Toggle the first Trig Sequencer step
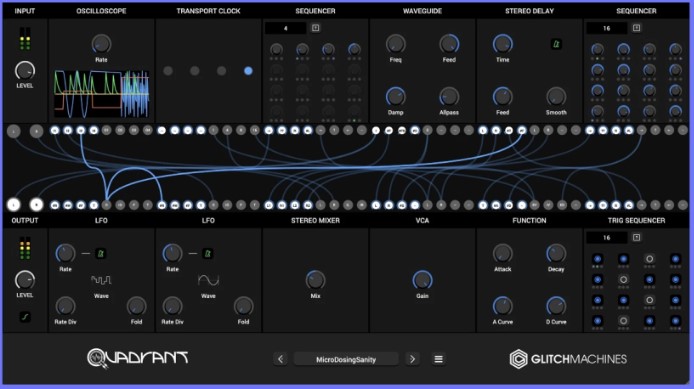This screenshot has height=389, width=694. pos(598,259)
